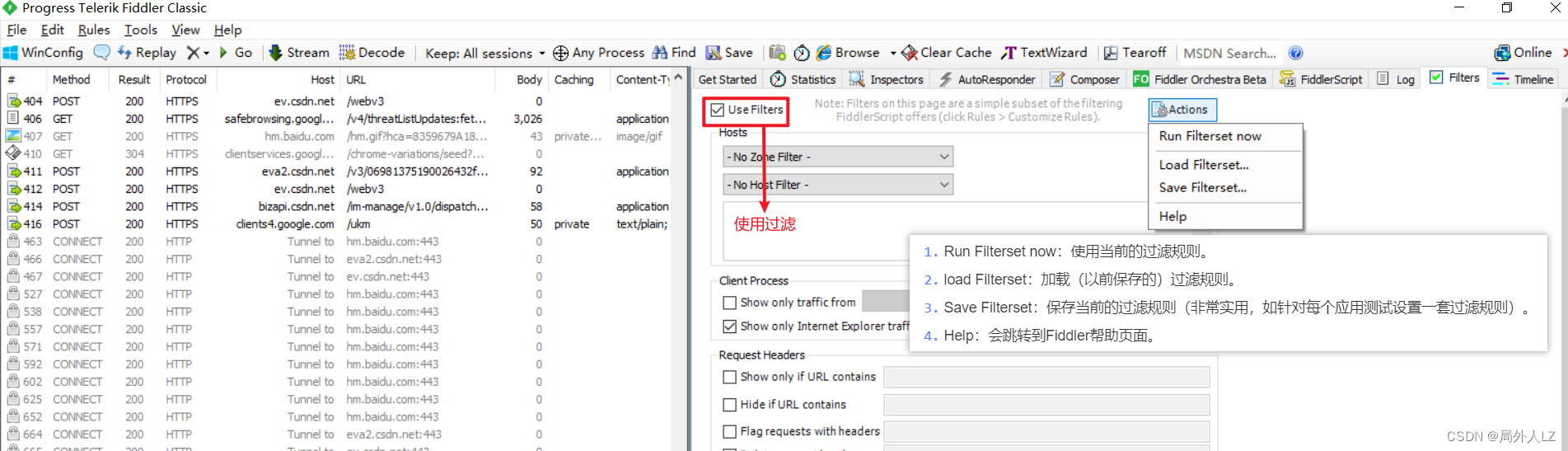
Task: Toggle the Decode toolbar button
Action: pos(372,53)
